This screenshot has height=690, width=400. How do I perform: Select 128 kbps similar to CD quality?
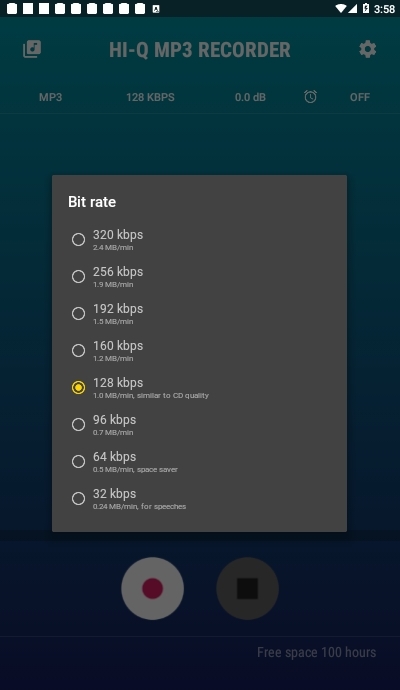click(199, 387)
